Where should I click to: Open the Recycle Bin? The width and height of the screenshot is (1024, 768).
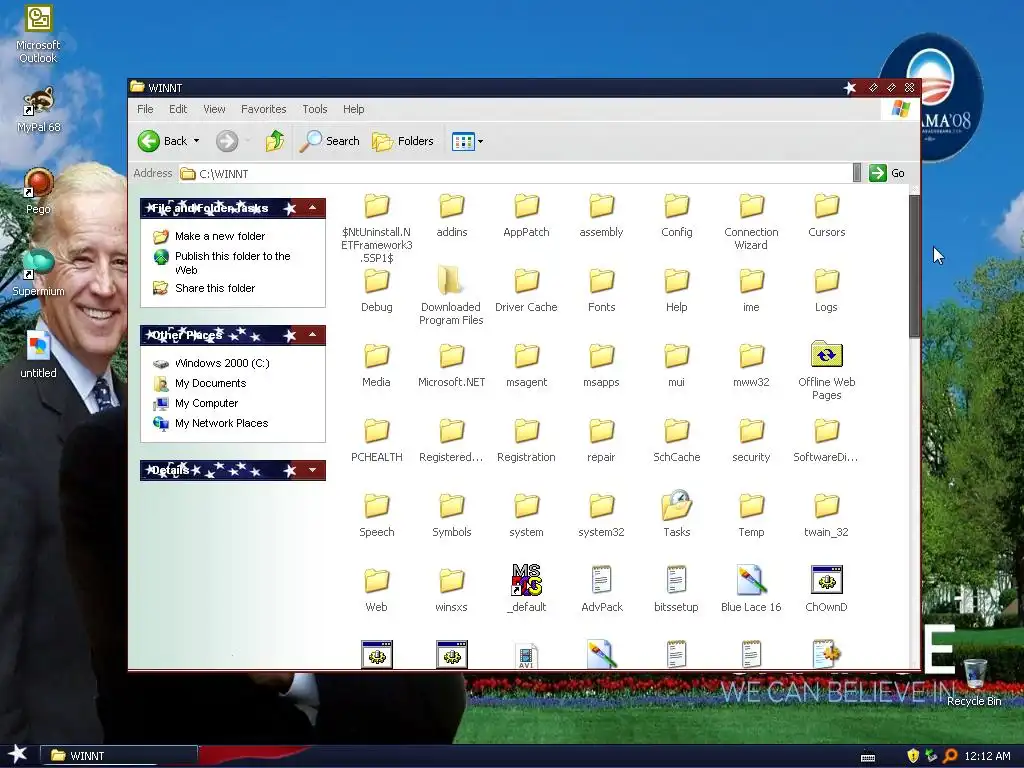click(x=974, y=682)
